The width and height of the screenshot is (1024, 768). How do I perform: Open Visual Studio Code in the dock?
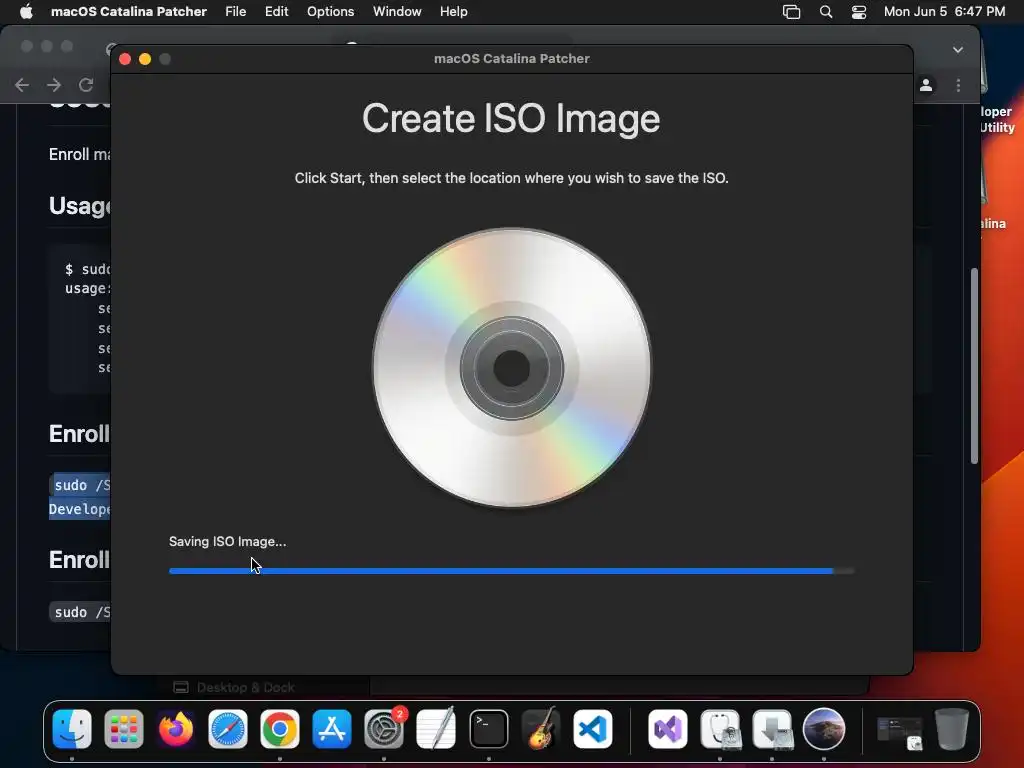point(592,729)
